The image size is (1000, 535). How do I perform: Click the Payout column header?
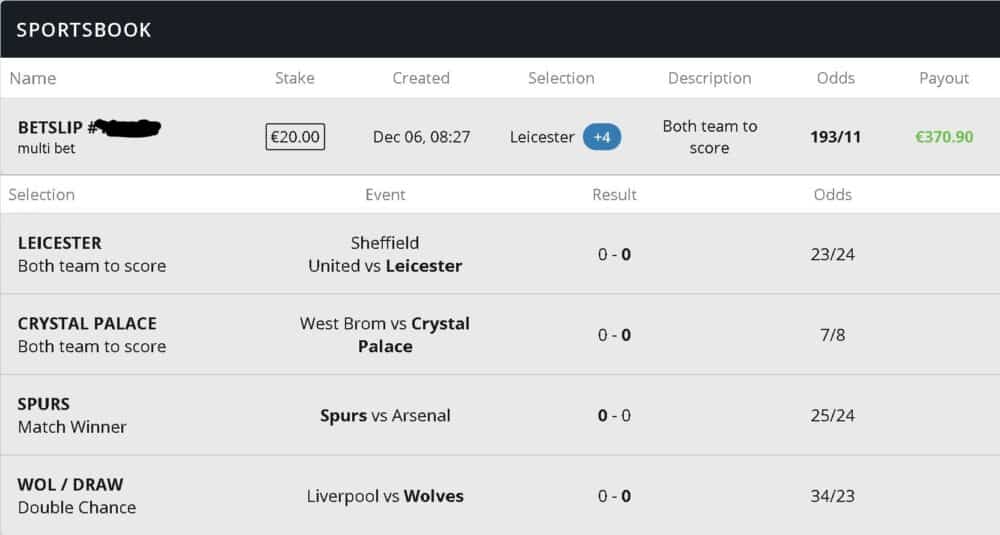coord(944,78)
